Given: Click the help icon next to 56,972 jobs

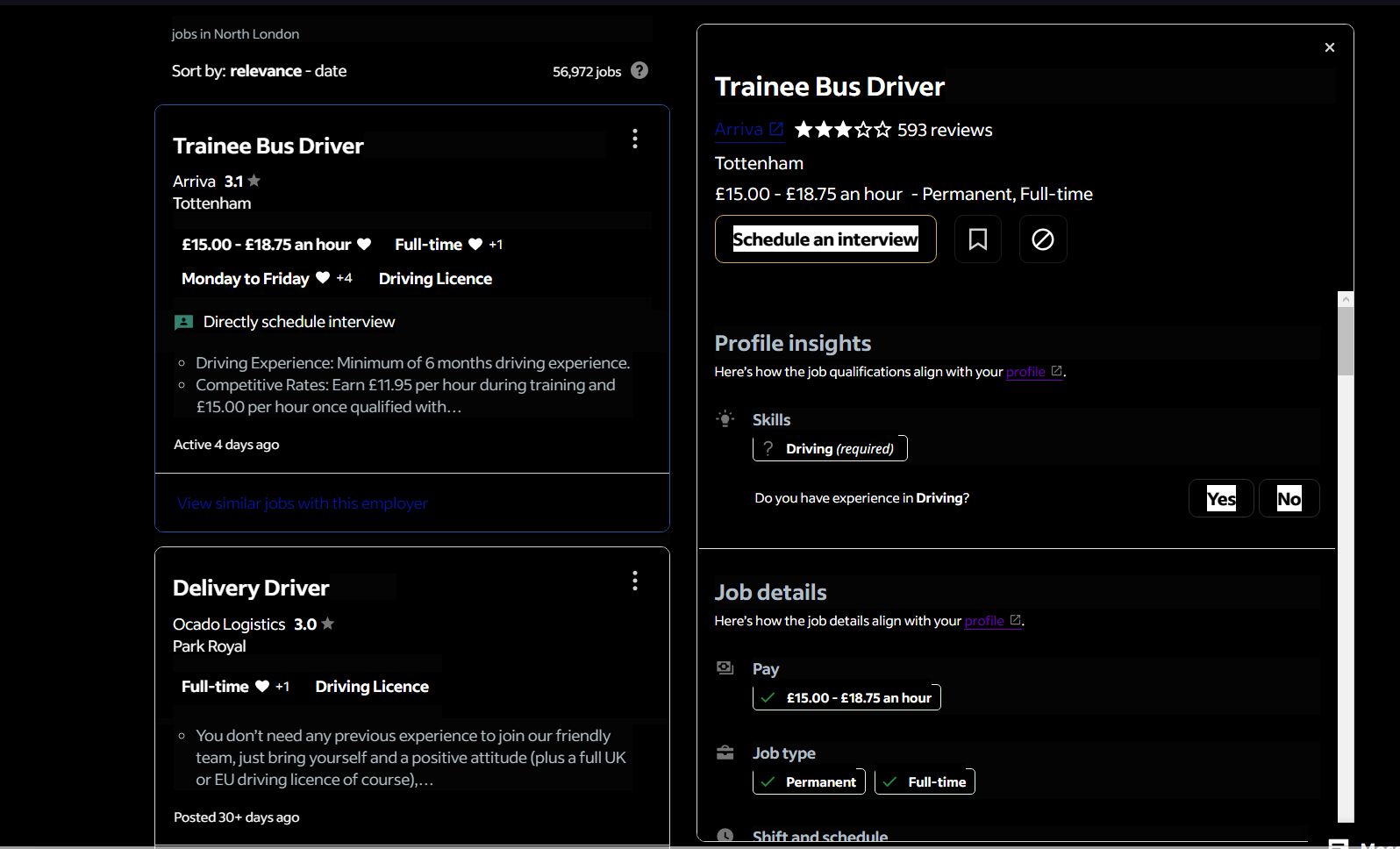Looking at the screenshot, I should [639, 71].
